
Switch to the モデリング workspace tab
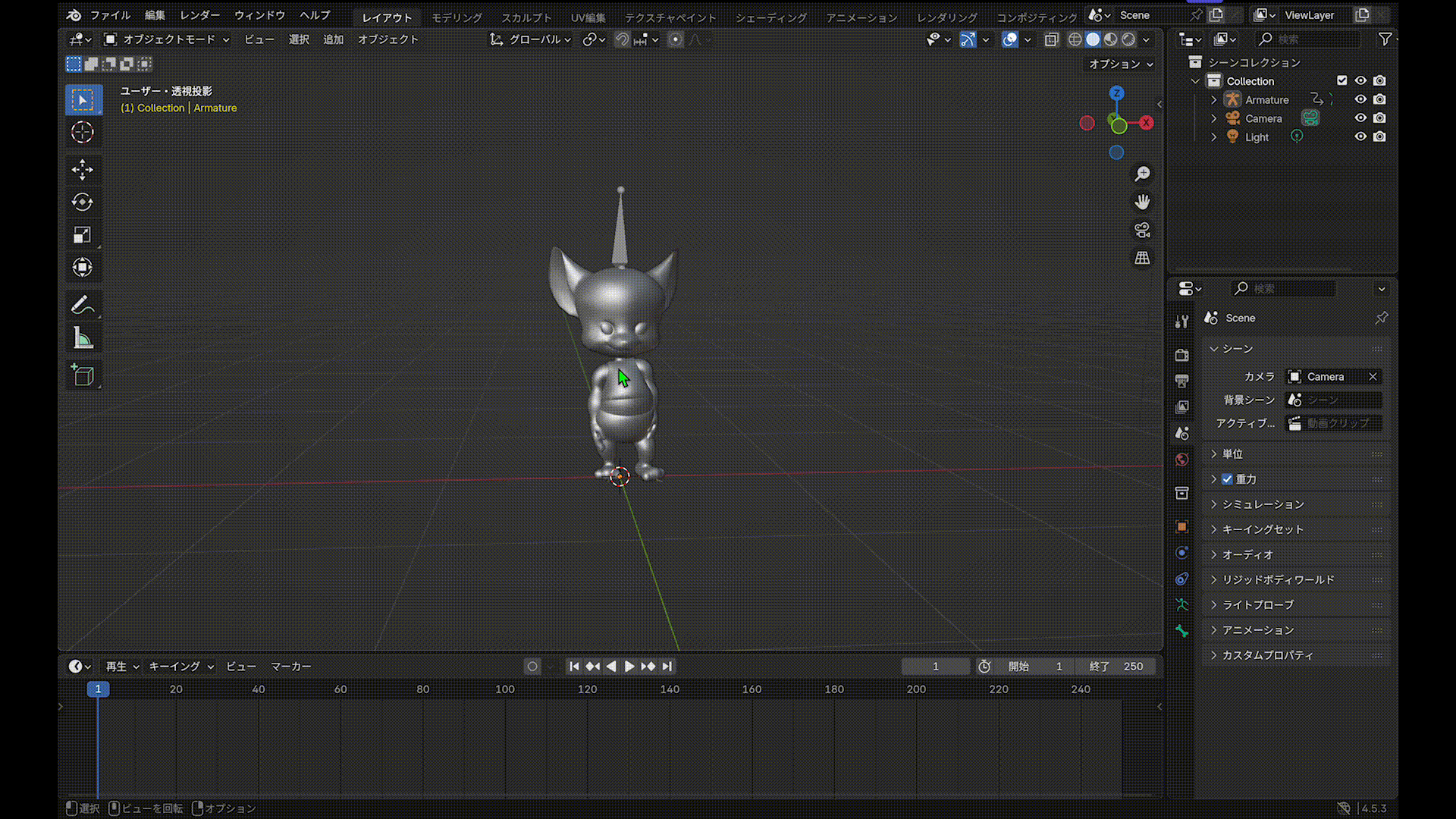(457, 17)
